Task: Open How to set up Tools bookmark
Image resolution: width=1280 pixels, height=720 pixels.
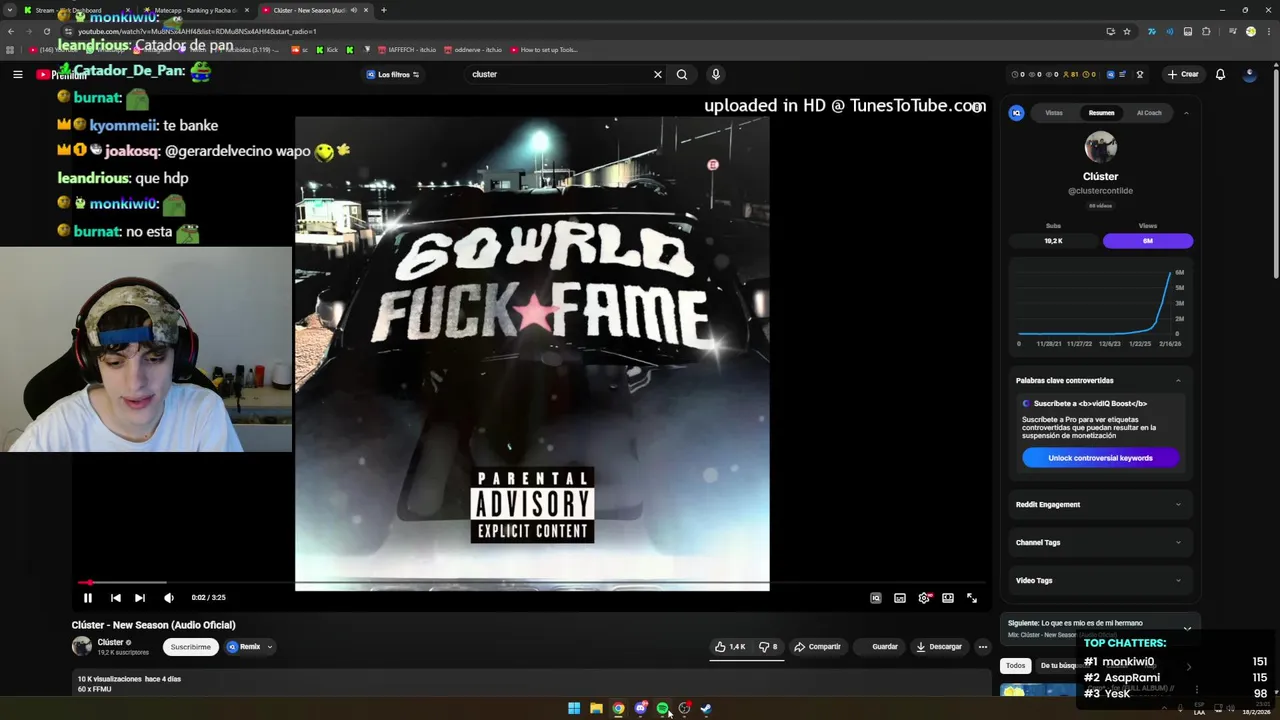Action: [x=544, y=50]
